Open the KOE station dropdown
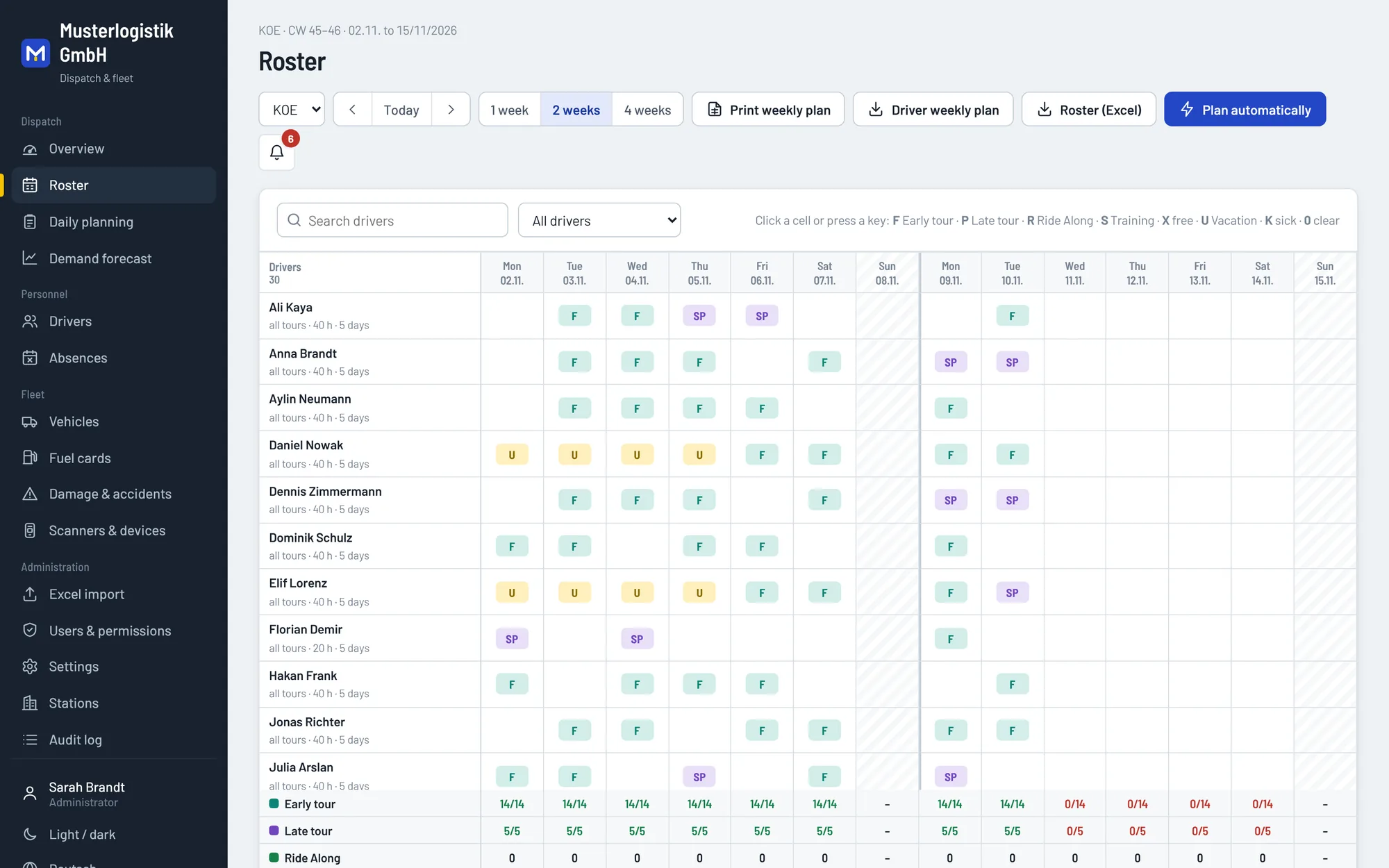 [292, 110]
